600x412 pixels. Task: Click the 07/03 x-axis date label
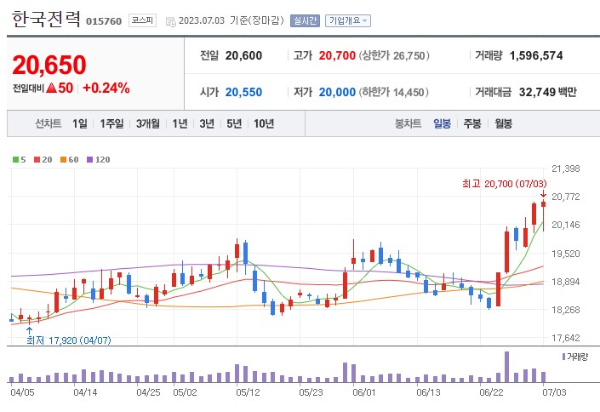pyautogui.click(x=554, y=392)
